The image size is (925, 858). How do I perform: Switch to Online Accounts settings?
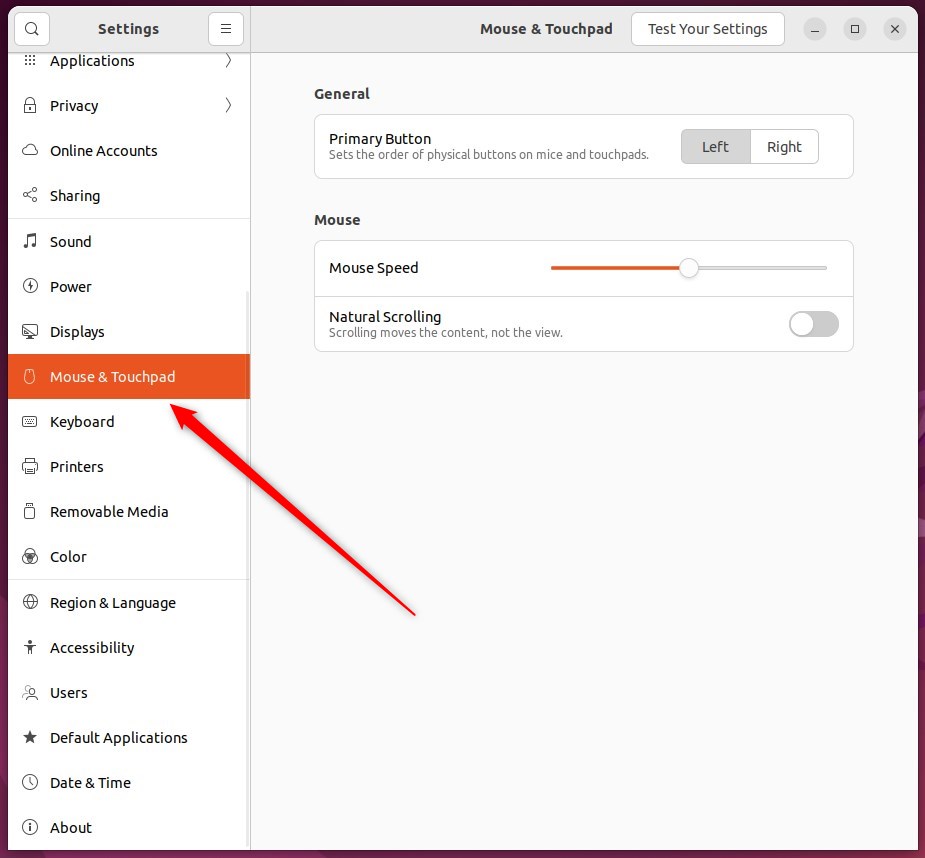click(103, 150)
